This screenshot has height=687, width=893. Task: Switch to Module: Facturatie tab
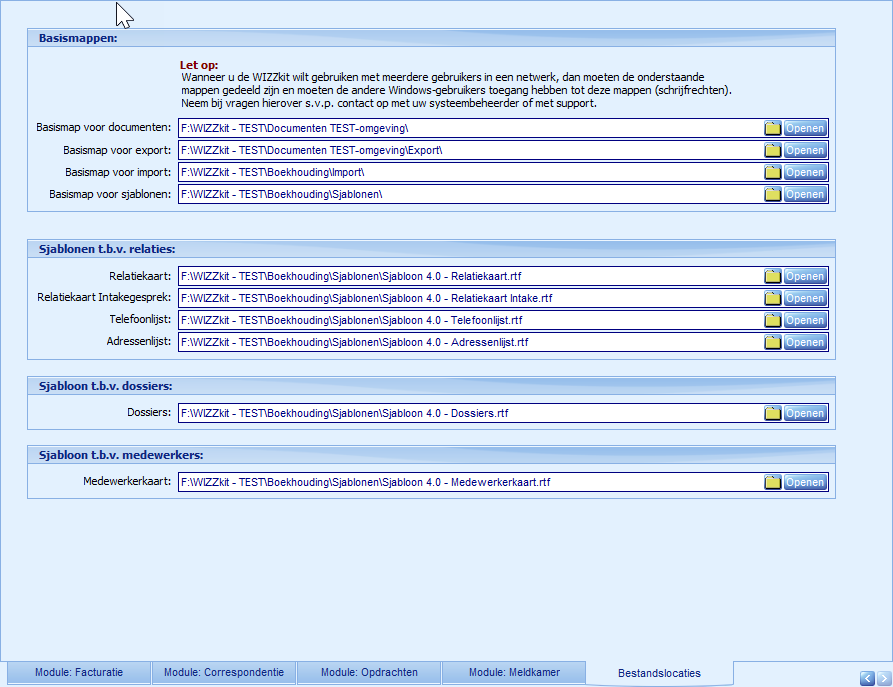pos(79,673)
